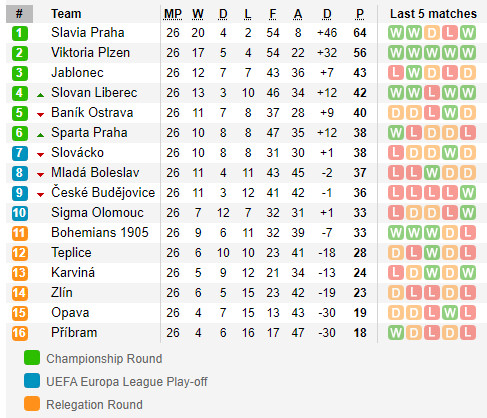Click Opava's green W result badge

coord(450,313)
